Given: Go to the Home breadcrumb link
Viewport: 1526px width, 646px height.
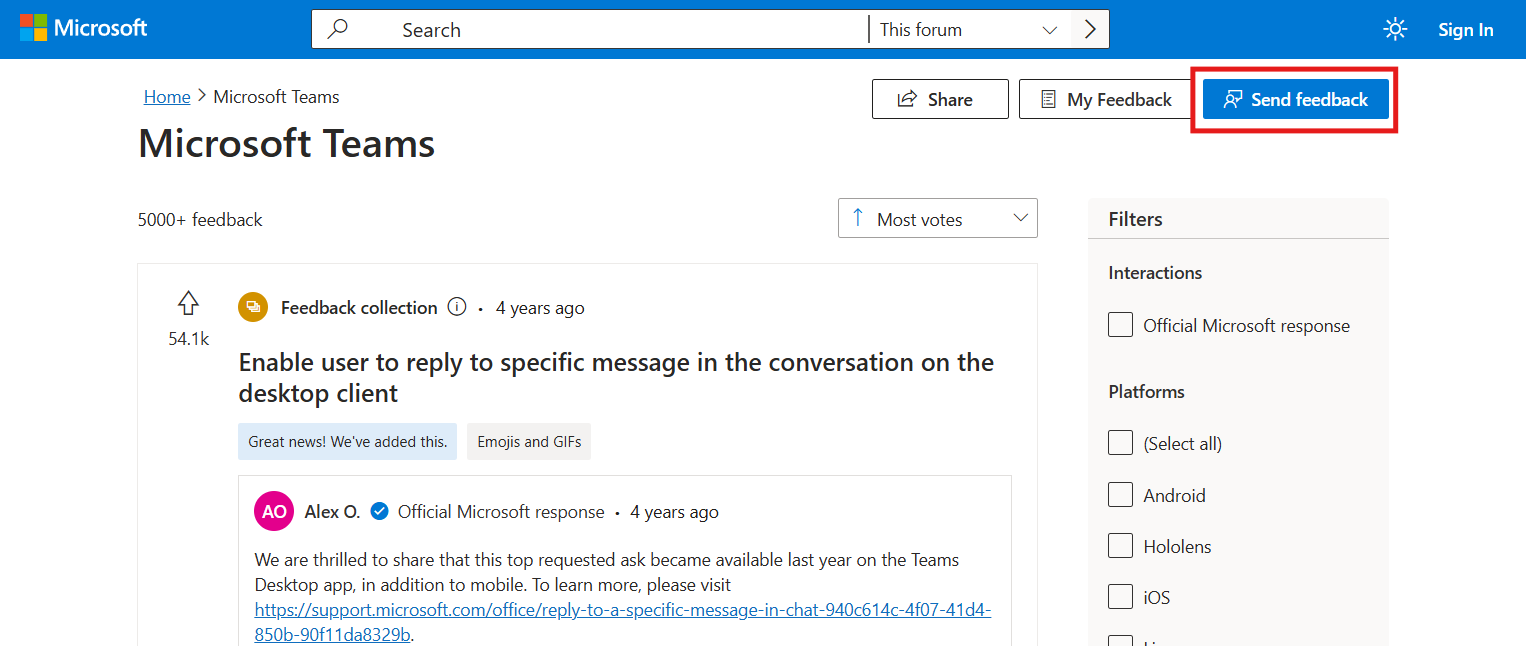Looking at the screenshot, I should pyautogui.click(x=167, y=97).
